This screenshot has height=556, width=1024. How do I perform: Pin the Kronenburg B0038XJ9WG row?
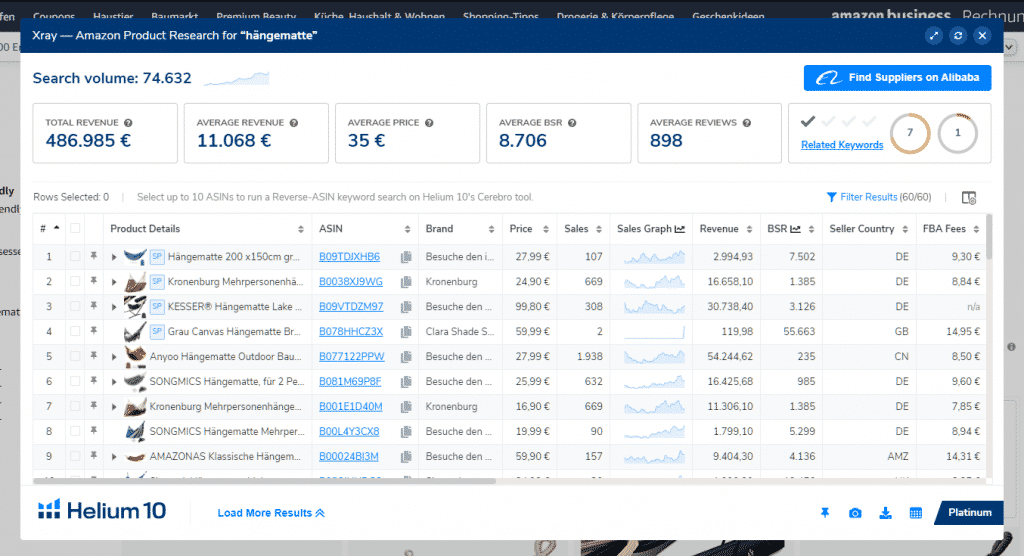pos(94,281)
